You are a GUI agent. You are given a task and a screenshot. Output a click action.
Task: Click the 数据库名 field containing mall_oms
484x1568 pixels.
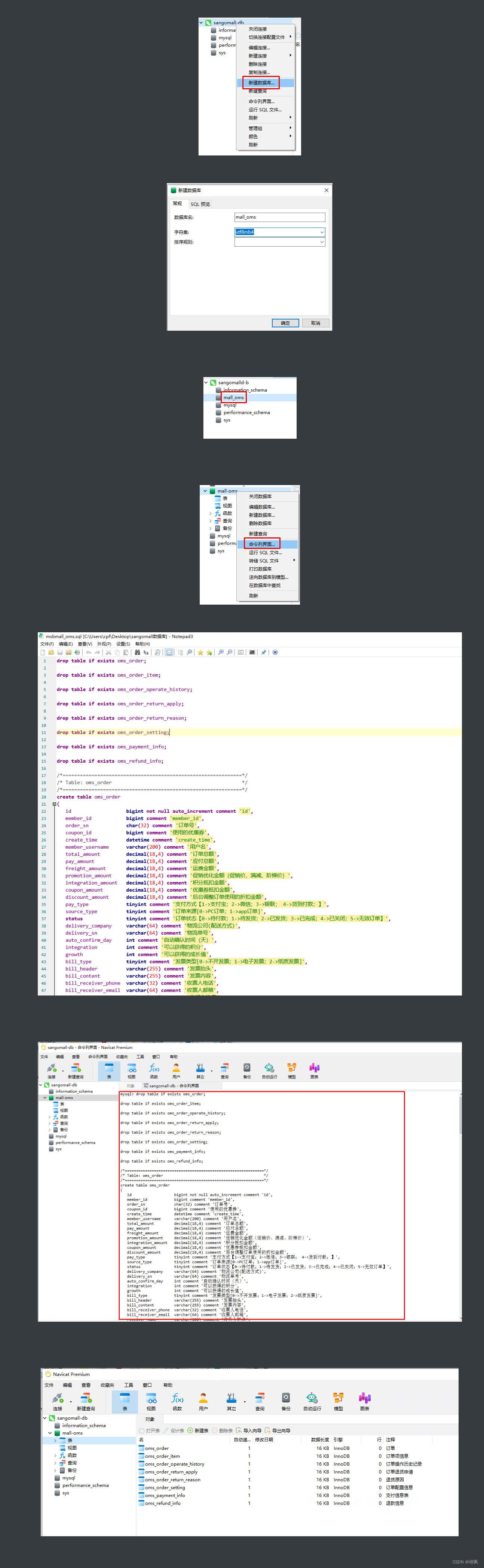(280, 217)
